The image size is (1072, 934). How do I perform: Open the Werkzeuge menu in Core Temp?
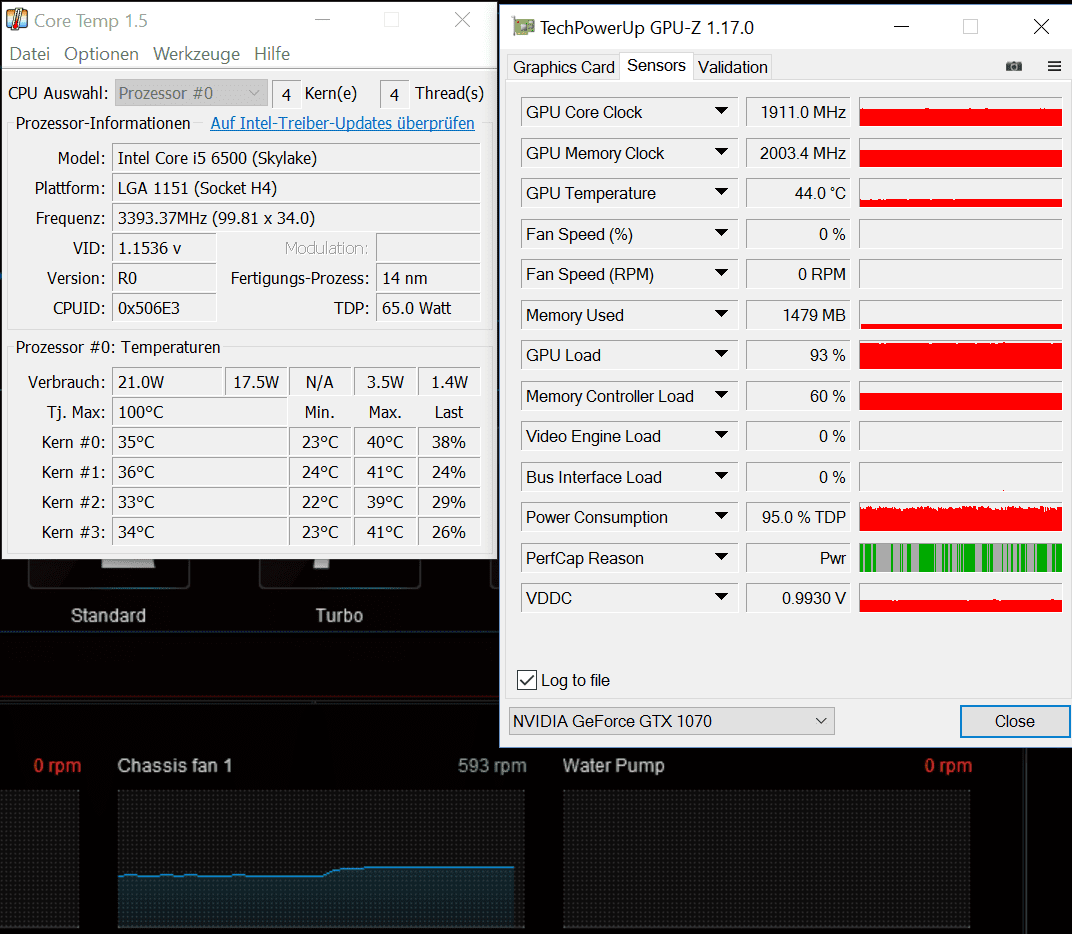(196, 53)
